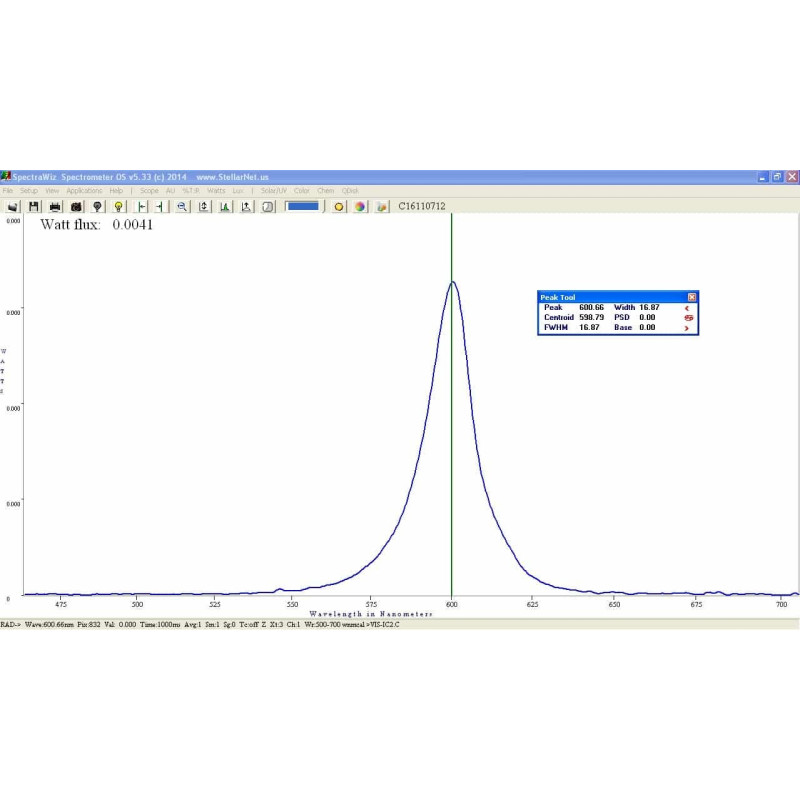Click the magnifier zoom icon

[x=182, y=206]
